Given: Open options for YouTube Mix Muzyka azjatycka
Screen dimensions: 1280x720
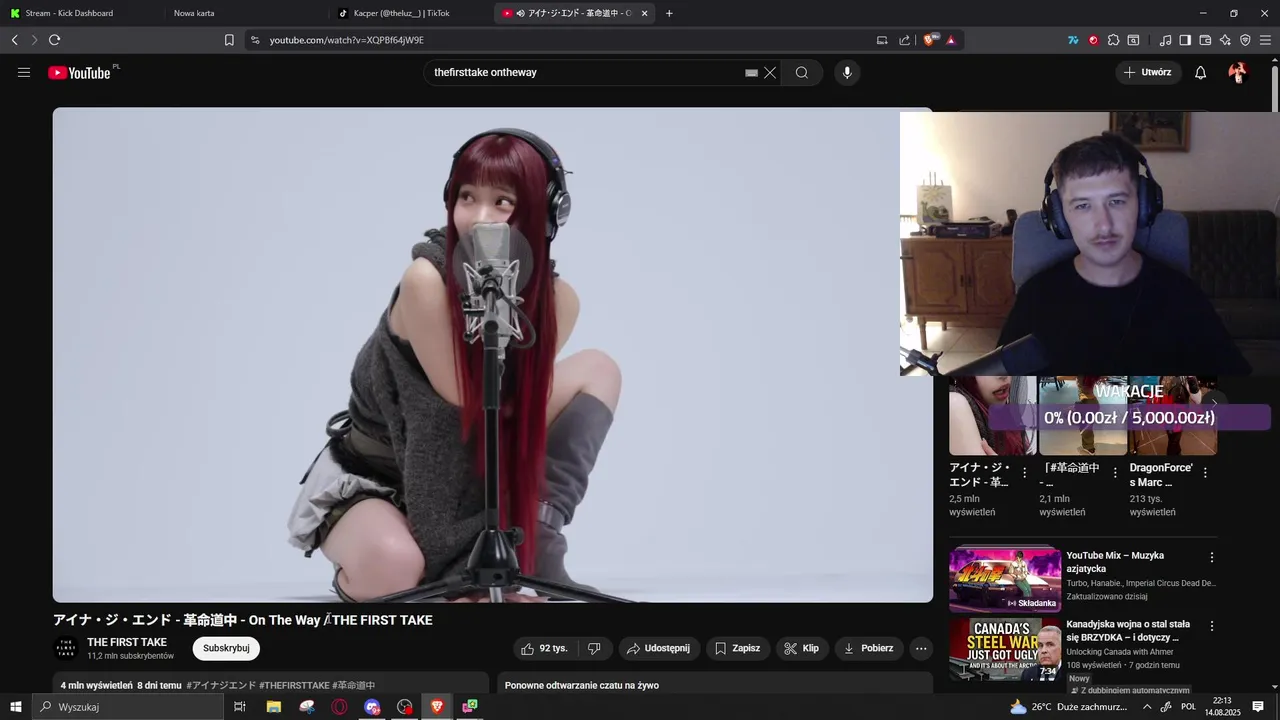Looking at the screenshot, I should (x=1212, y=557).
